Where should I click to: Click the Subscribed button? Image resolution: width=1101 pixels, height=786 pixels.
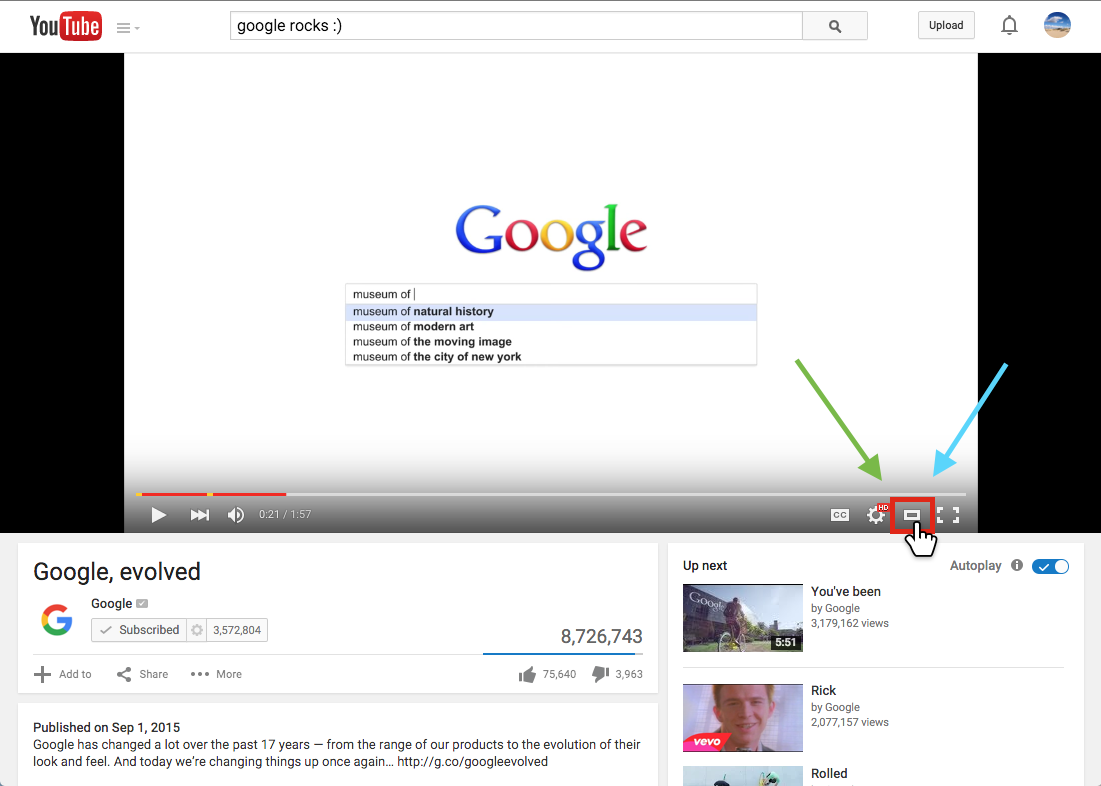pyautogui.click(x=139, y=630)
